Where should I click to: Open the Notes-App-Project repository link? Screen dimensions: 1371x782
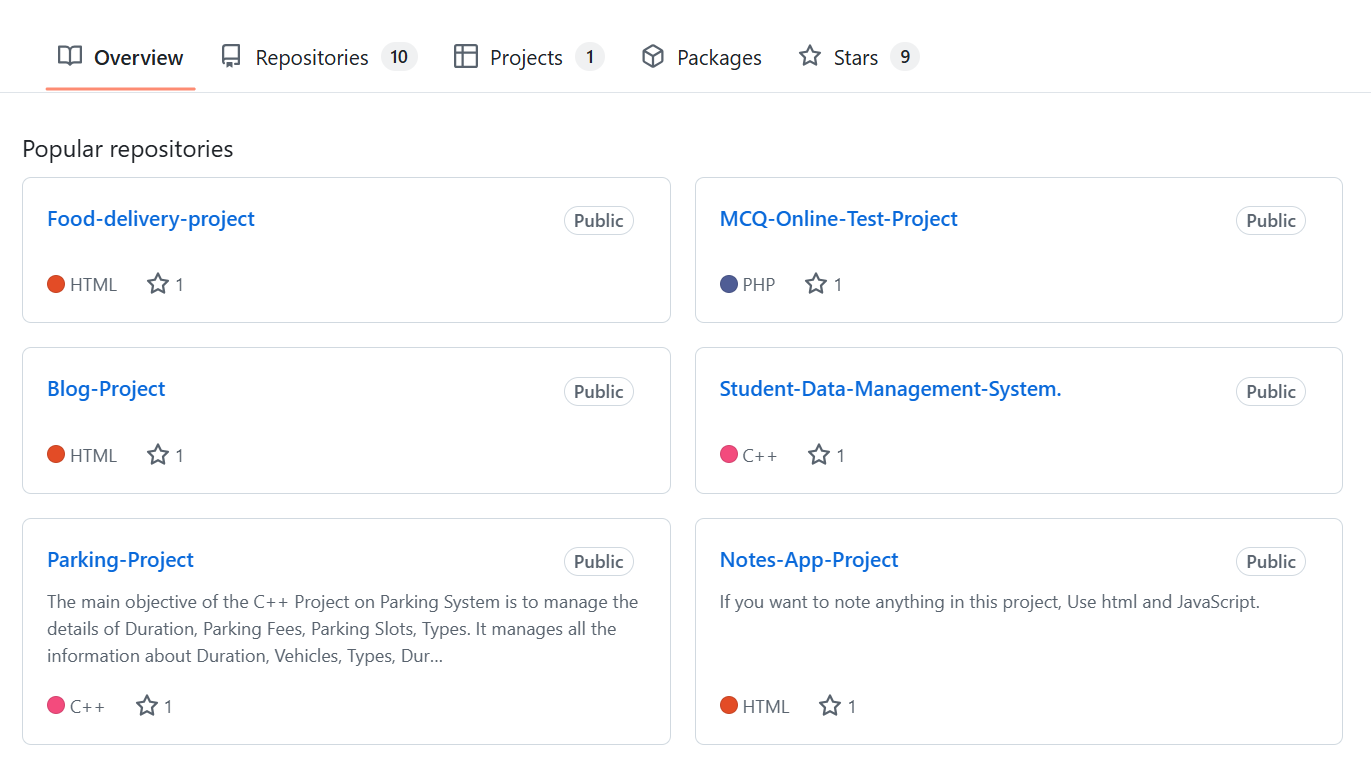coord(809,560)
